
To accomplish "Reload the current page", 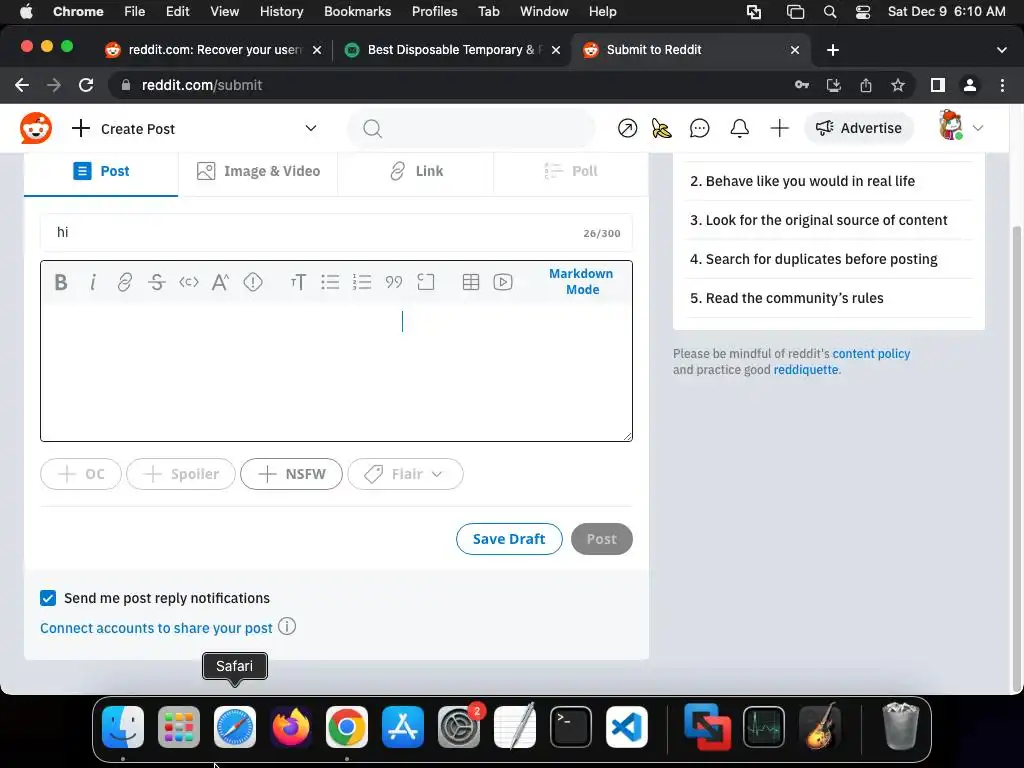I will pos(86,85).
